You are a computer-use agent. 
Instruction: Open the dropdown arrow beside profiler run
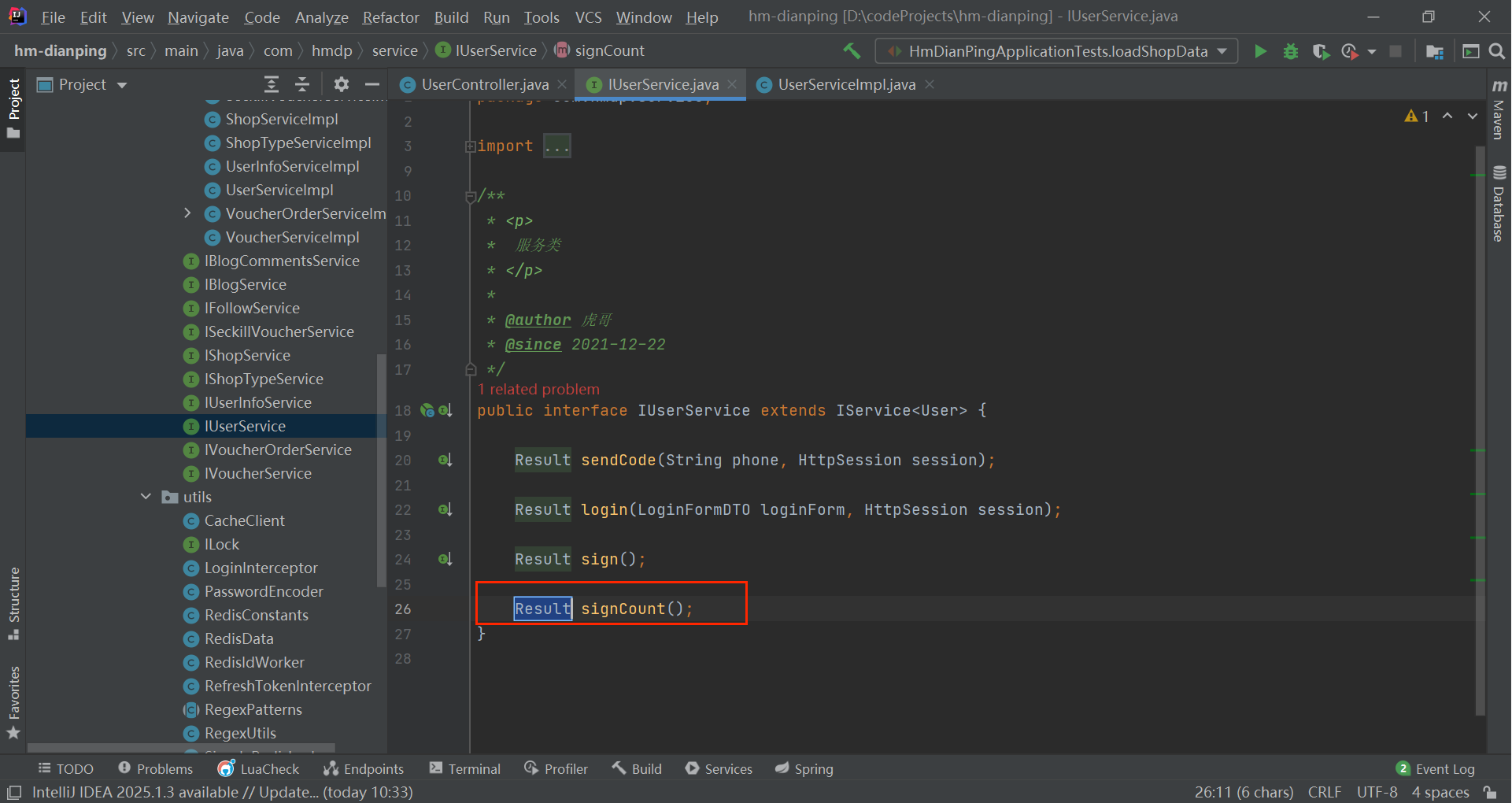[1372, 51]
